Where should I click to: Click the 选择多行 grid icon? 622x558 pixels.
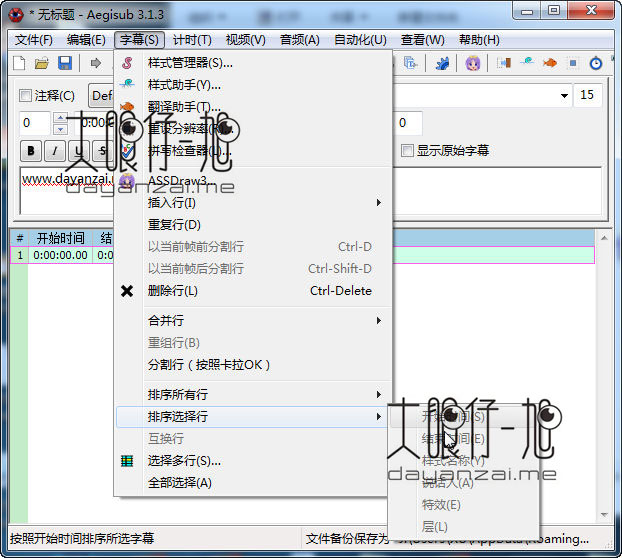point(127,461)
